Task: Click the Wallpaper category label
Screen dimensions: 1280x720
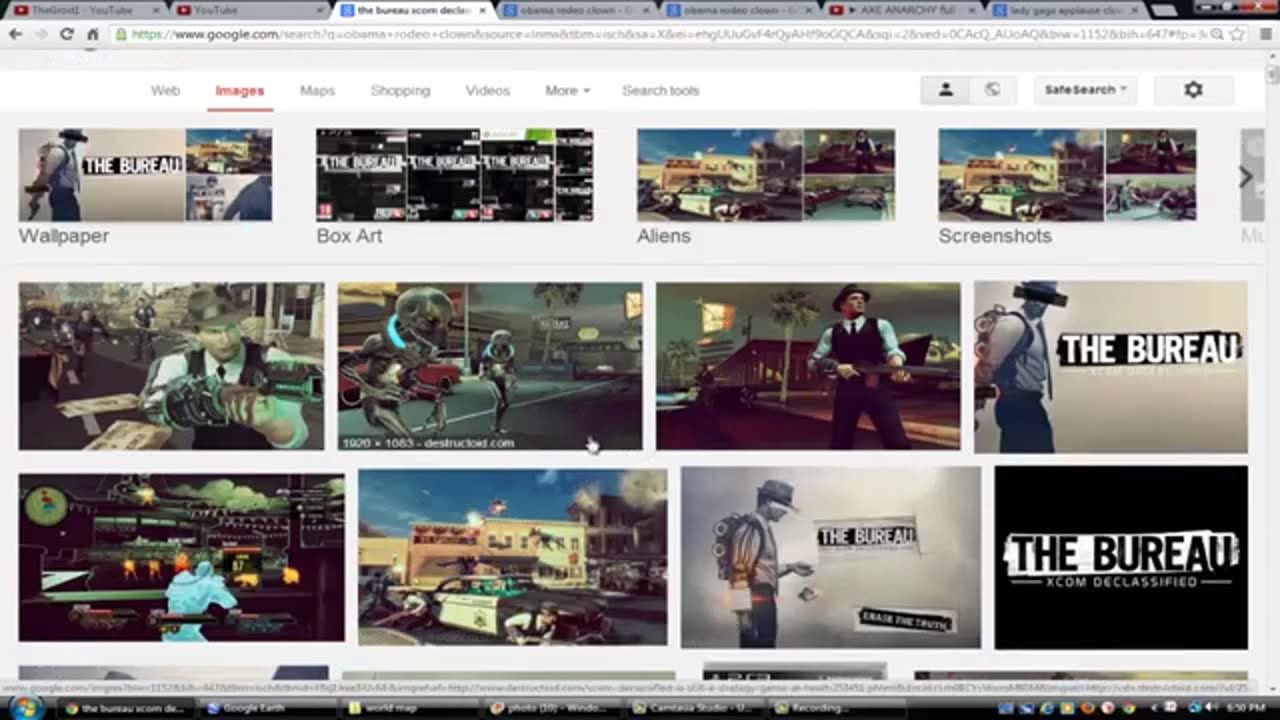Action: 64,236
